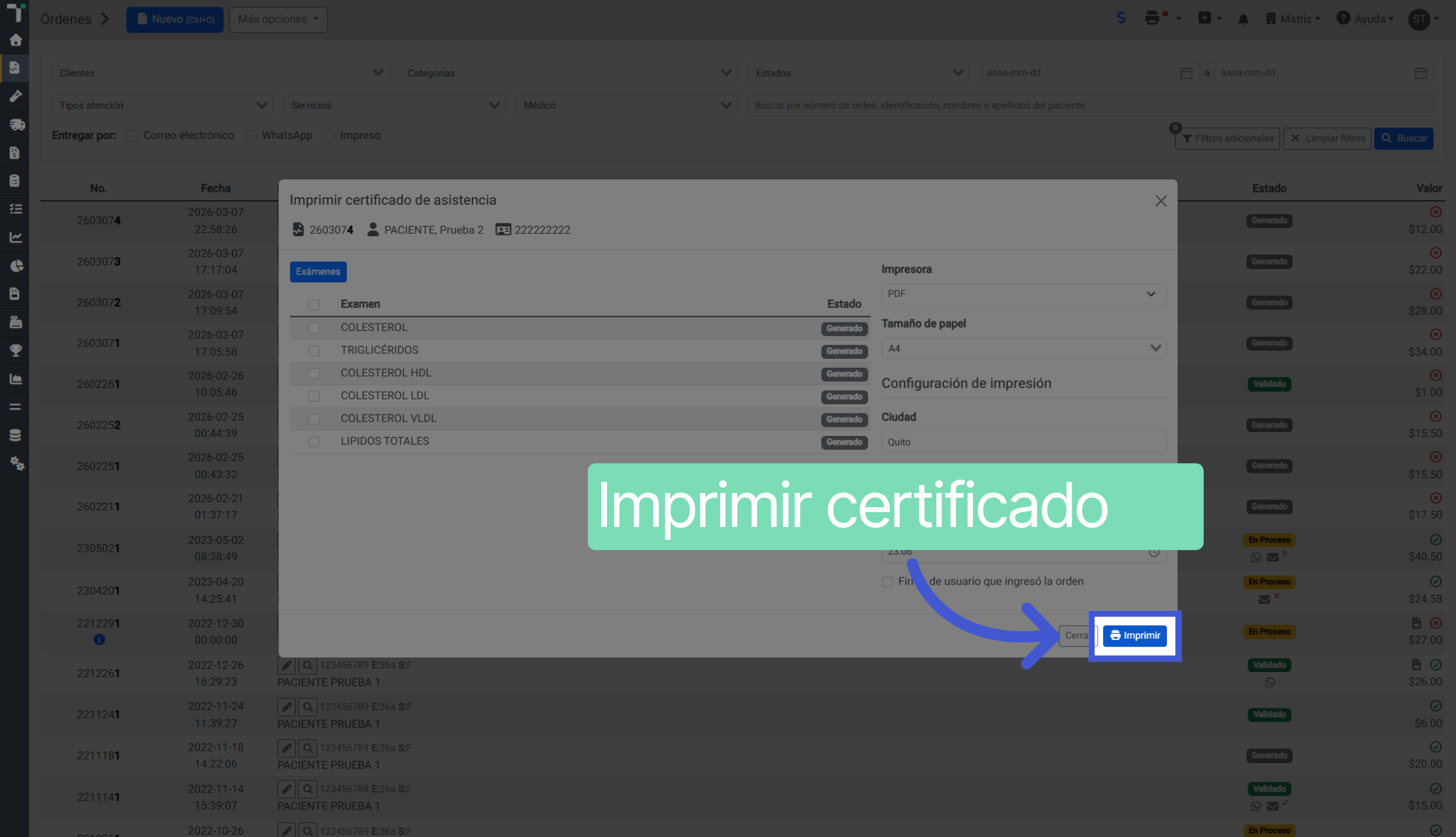This screenshot has height=837, width=1456.
Task: Open the end date calendar picker icon
Action: (x=1421, y=73)
